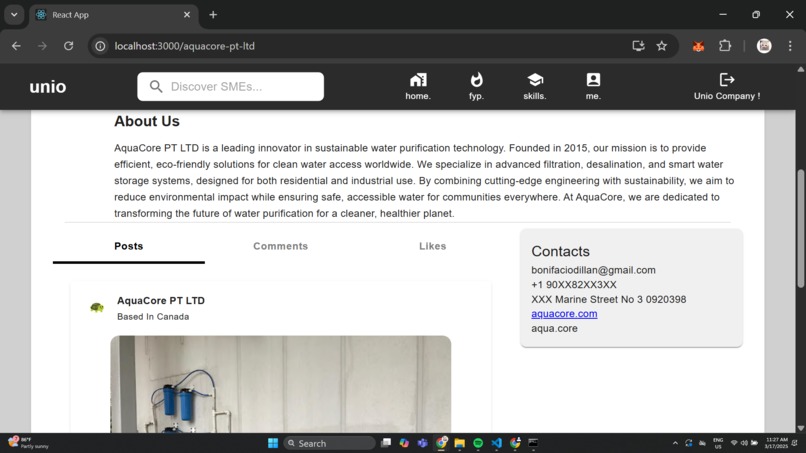Open the clock and date showing 11:27 AM
The width and height of the screenshot is (806, 453).
tap(776, 443)
